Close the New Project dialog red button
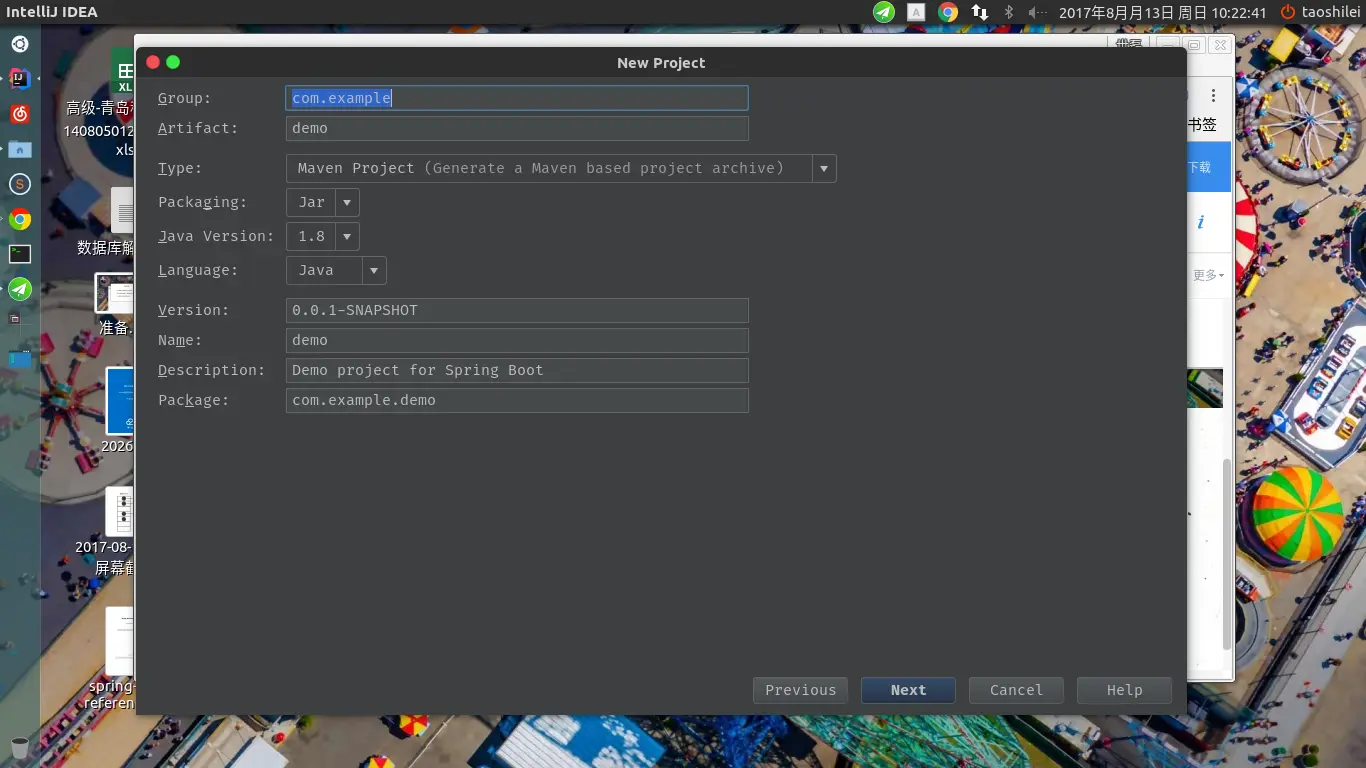The image size is (1366, 768). [153, 62]
